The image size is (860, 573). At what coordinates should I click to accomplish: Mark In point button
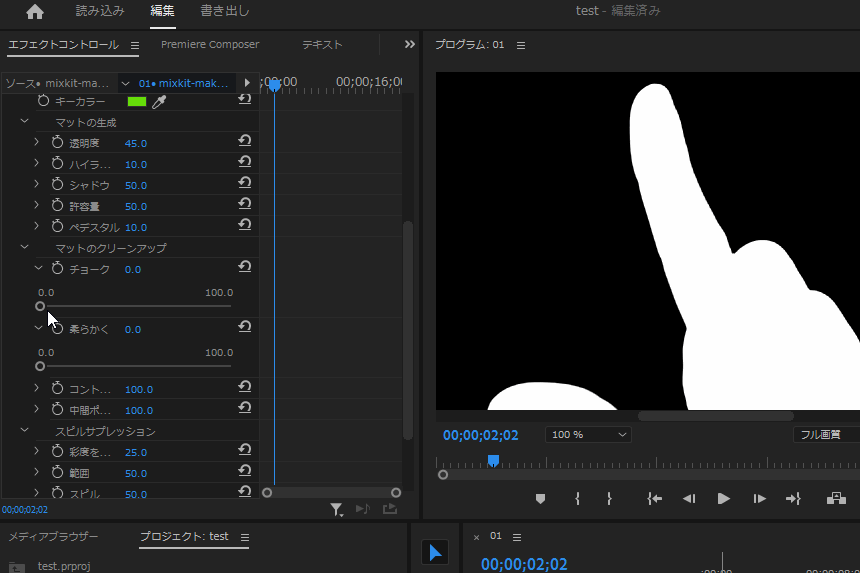pyautogui.click(x=578, y=498)
